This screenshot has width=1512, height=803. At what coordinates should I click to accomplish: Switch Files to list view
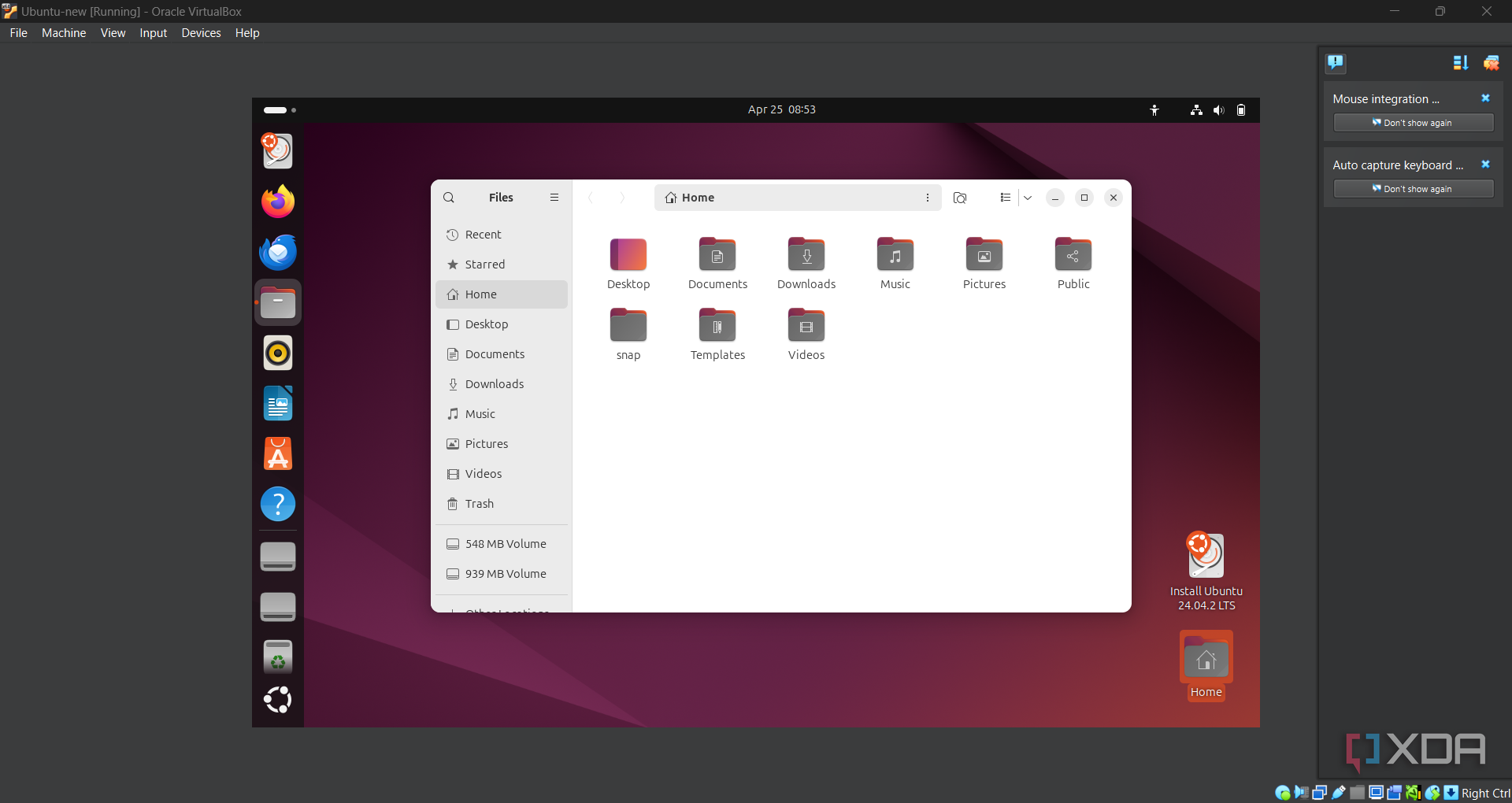pos(1006,198)
